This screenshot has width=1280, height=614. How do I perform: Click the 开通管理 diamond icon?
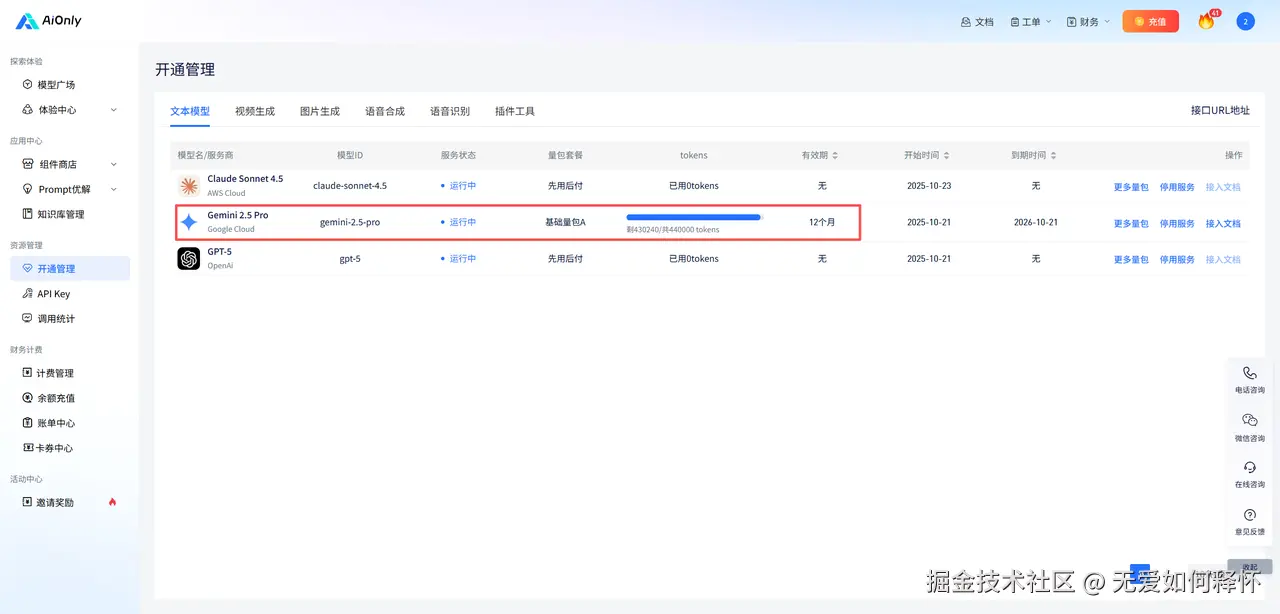pyautogui.click(x=27, y=268)
